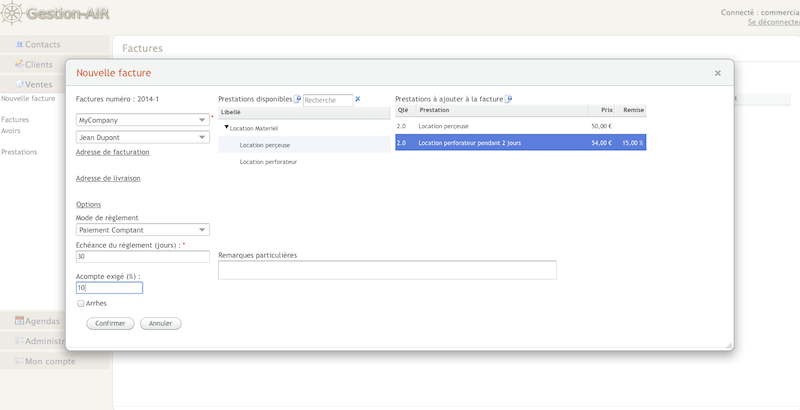800x410 pixels.
Task: Click the 15,00 % remise cell
Action: (x=633, y=143)
